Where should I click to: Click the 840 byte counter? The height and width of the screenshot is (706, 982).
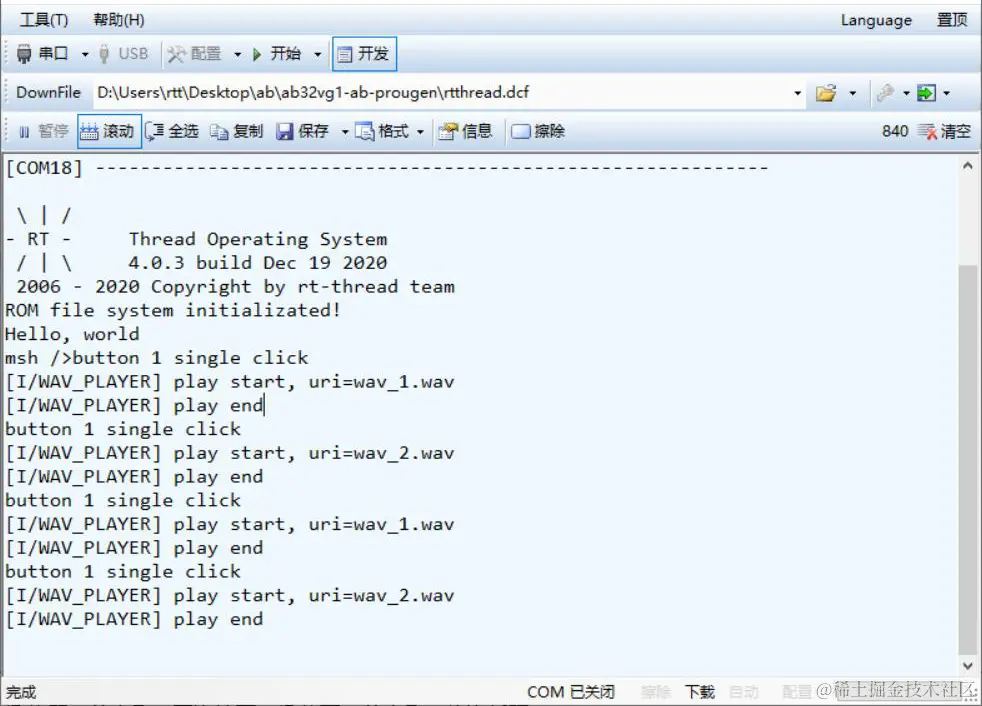click(895, 131)
